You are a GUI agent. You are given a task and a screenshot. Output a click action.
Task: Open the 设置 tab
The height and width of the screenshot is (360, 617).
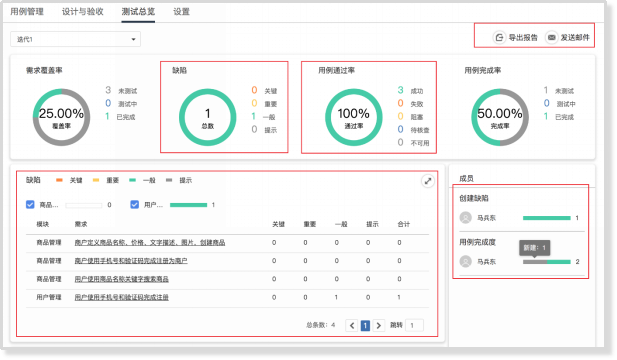coord(181,11)
